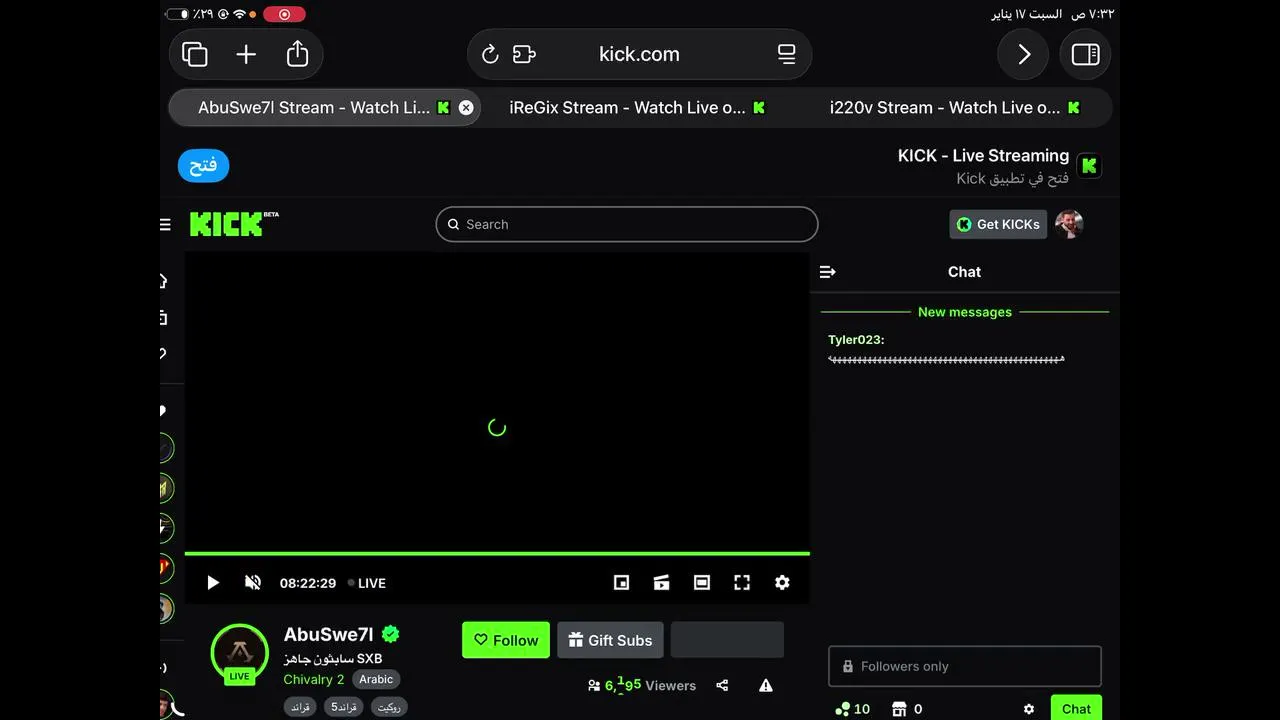
Task: Unmute the stream audio
Action: (253, 583)
